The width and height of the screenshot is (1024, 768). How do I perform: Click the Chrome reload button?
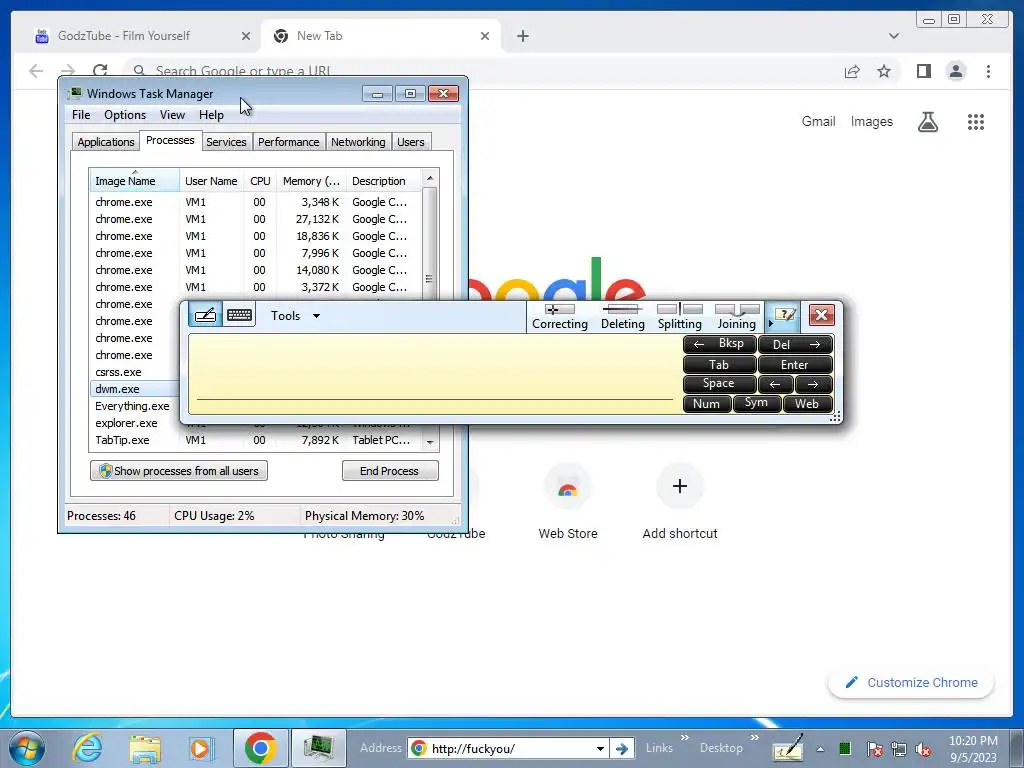[x=100, y=71]
